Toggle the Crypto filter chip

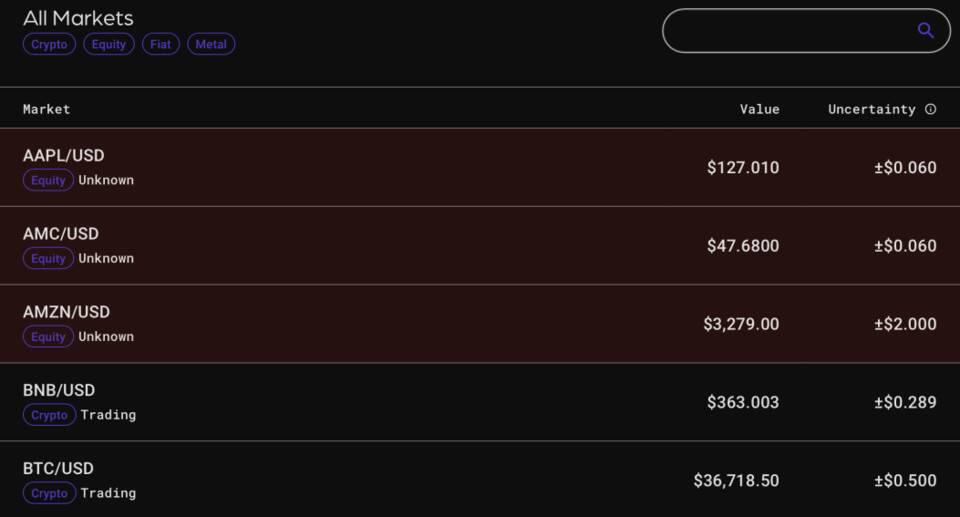pyautogui.click(x=49, y=44)
